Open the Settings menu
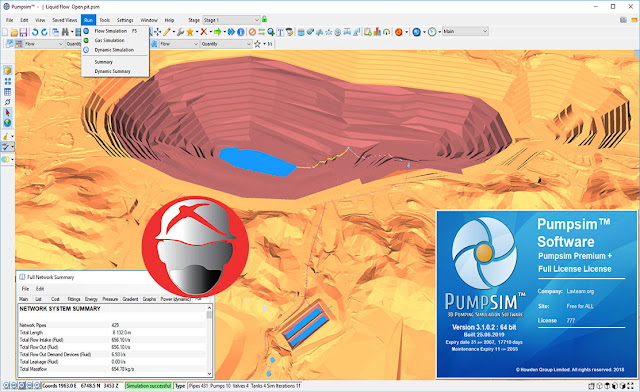Image resolution: width=640 pixels, height=392 pixels. 125,20
